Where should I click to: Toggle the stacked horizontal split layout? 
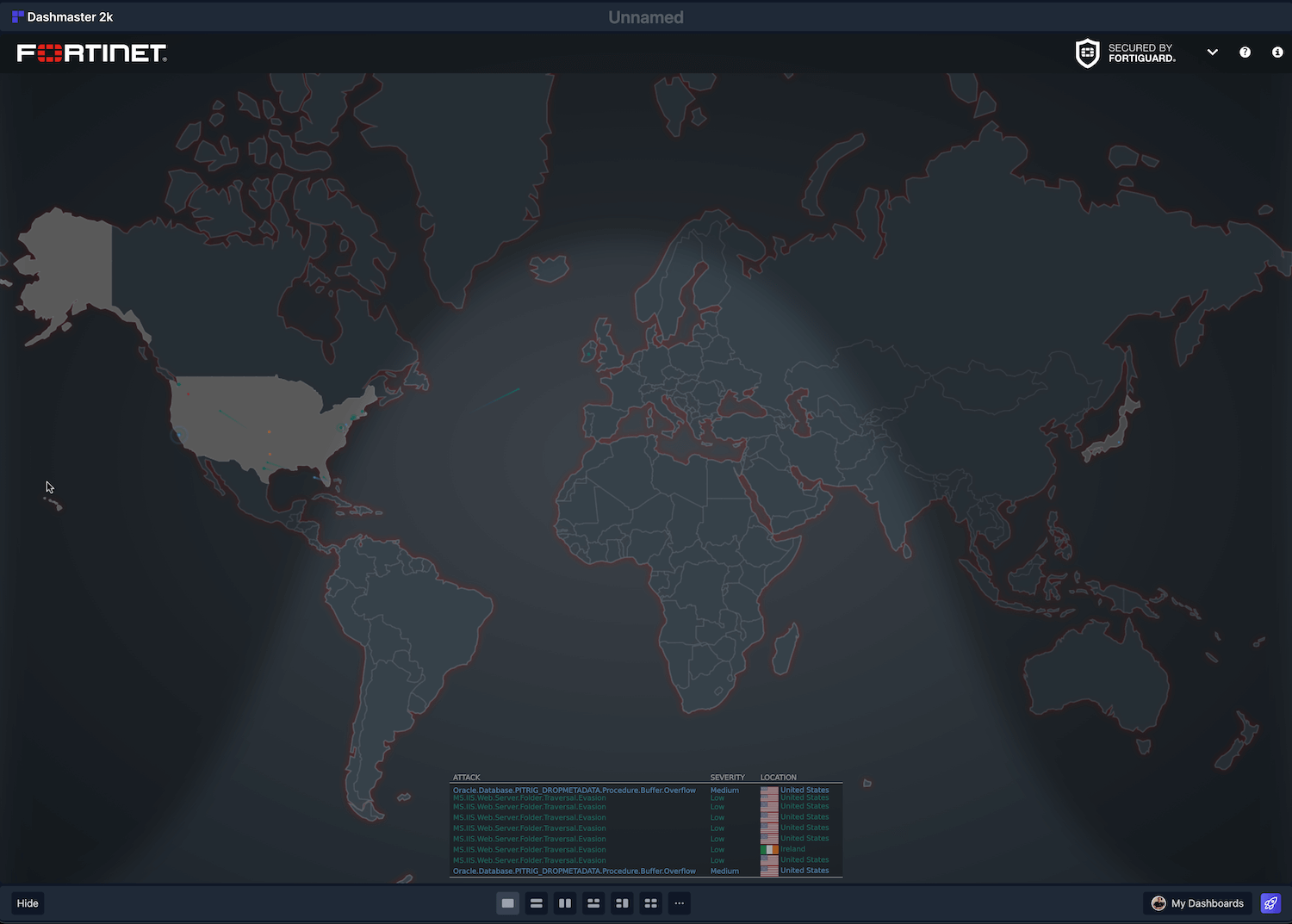536,902
